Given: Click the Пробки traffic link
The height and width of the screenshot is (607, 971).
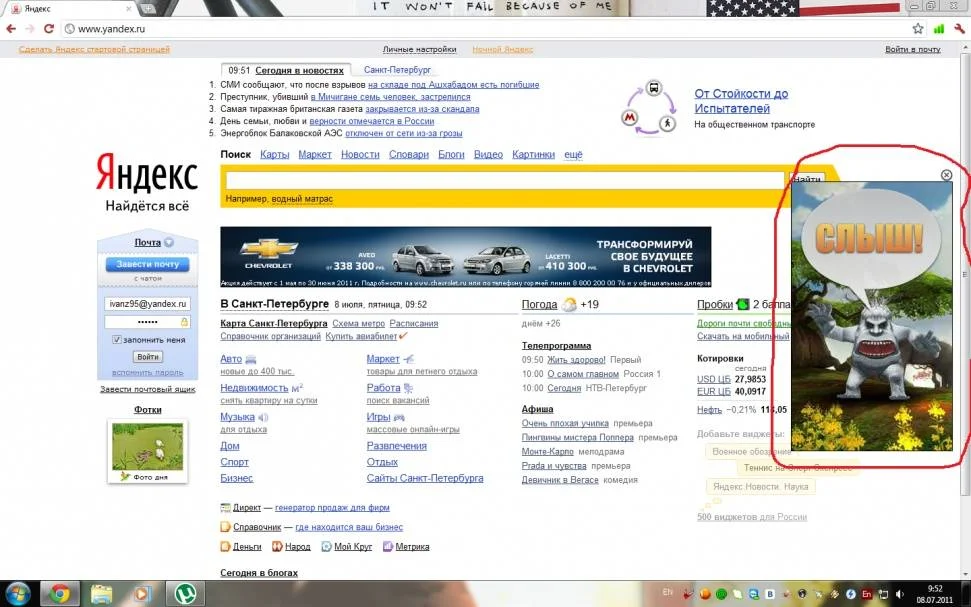Looking at the screenshot, I should [715, 305].
